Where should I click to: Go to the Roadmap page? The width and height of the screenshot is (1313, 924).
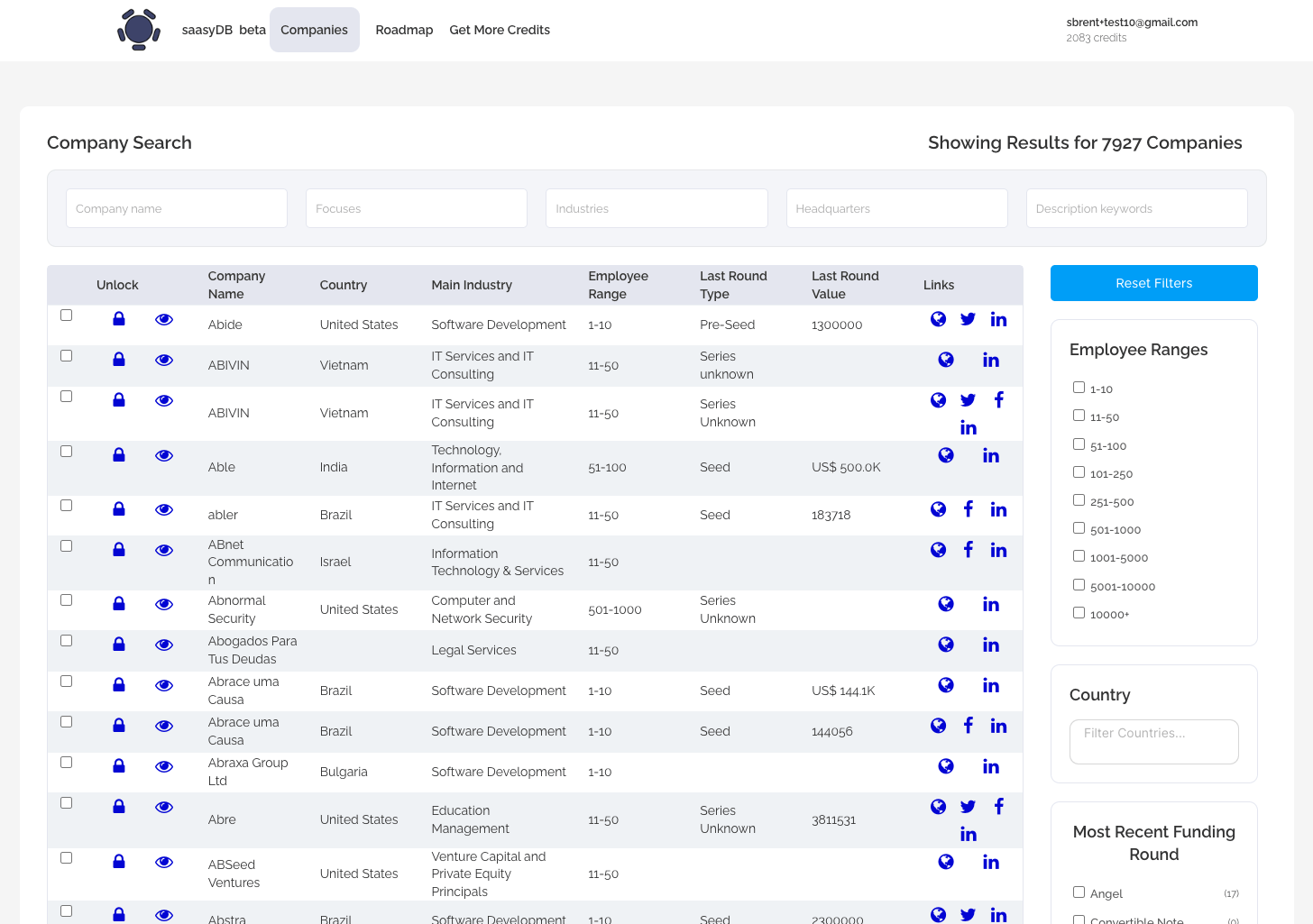click(x=404, y=30)
